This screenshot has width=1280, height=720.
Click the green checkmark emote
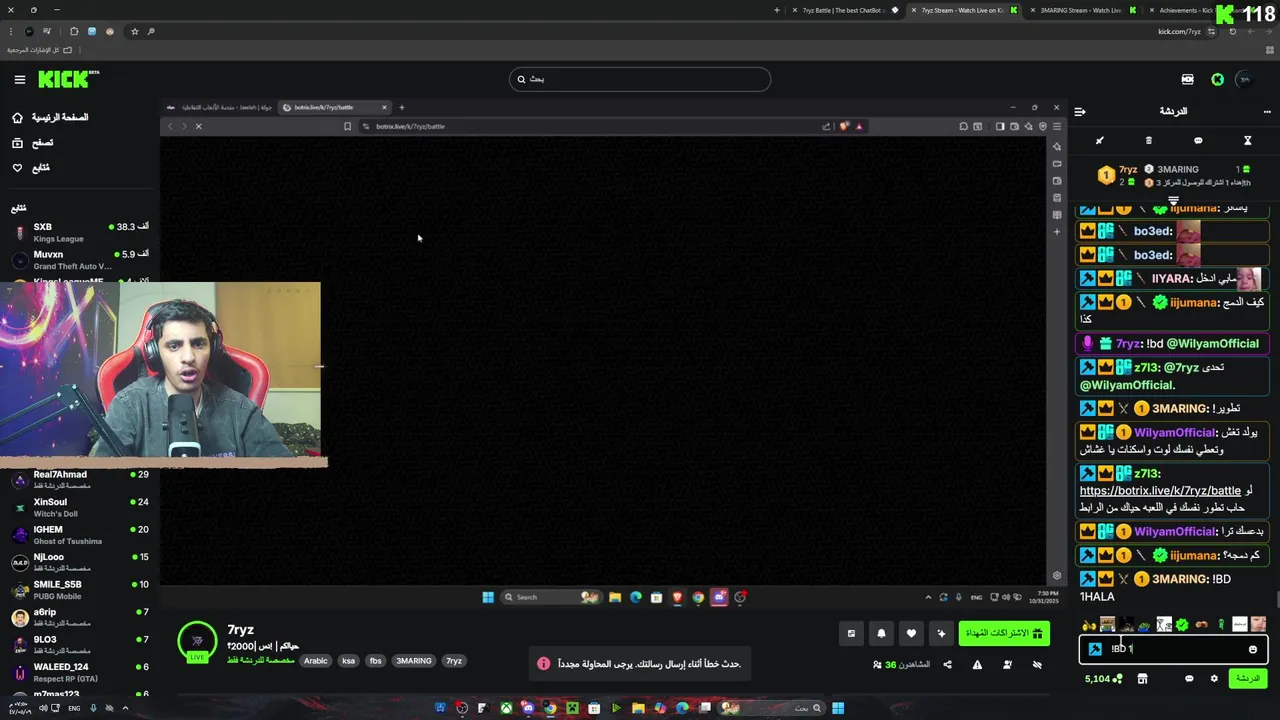1182,625
